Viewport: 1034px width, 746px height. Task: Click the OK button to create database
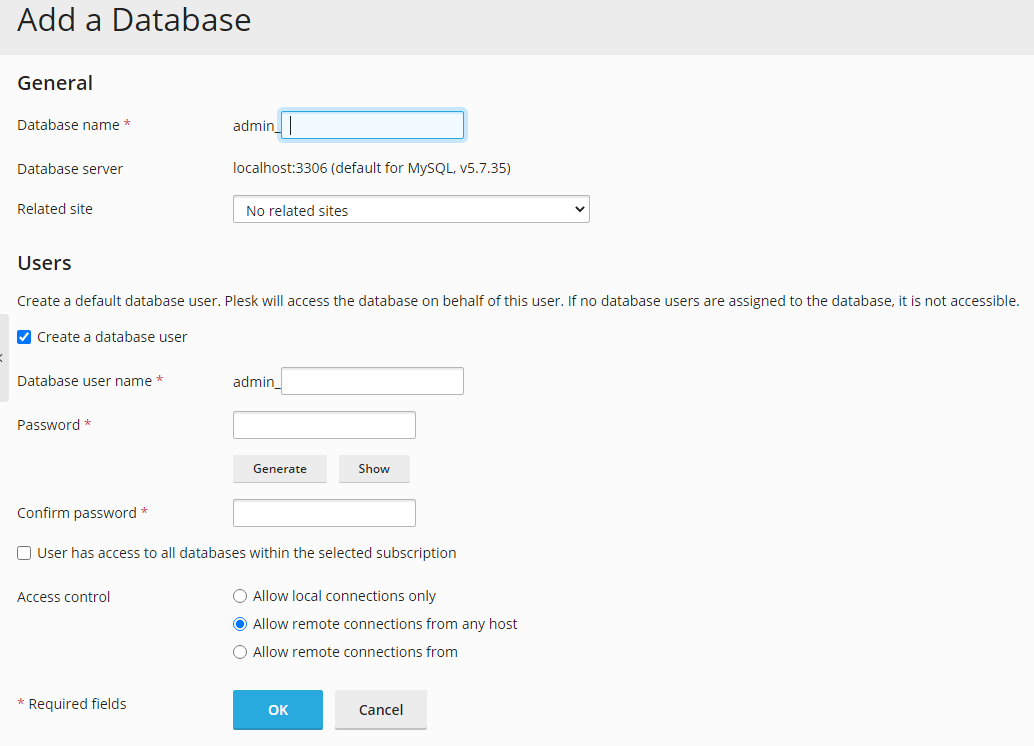[x=277, y=710]
